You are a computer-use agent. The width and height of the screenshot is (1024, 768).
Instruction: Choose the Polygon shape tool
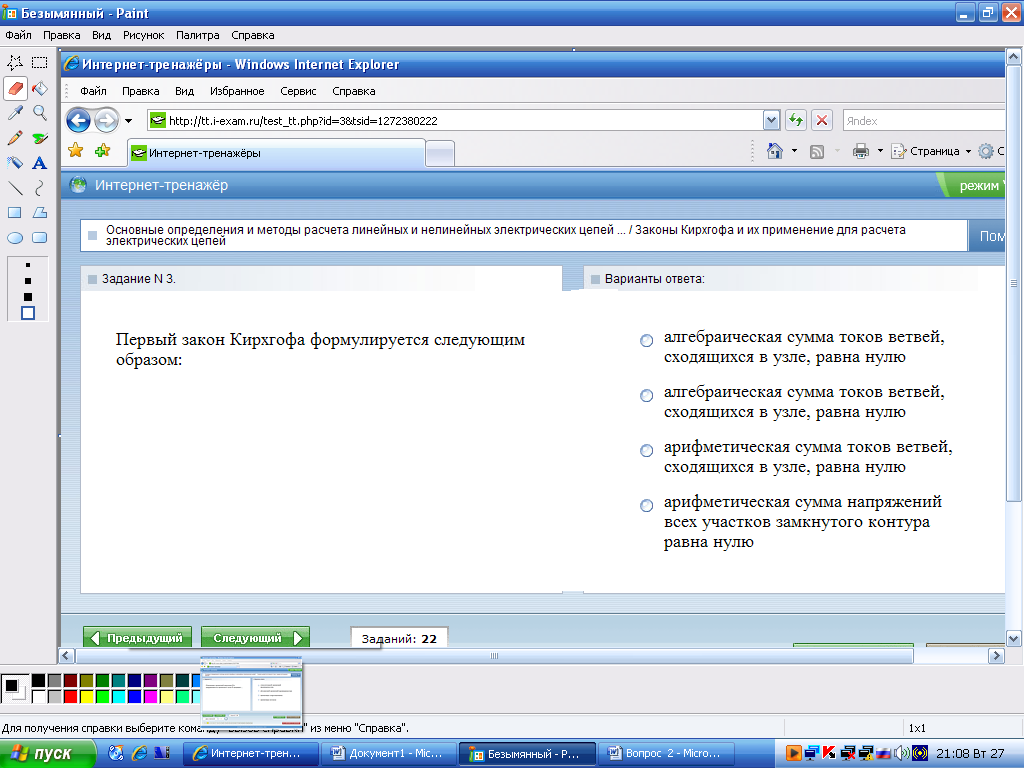pyautogui.click(x=40, y=213)
